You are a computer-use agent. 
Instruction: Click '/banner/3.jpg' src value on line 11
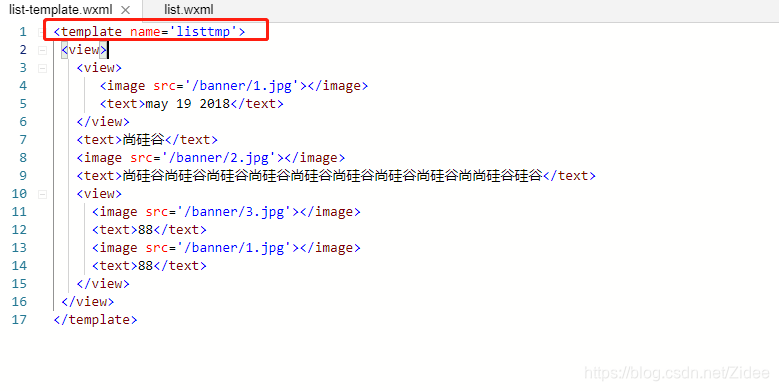[238, 212]
